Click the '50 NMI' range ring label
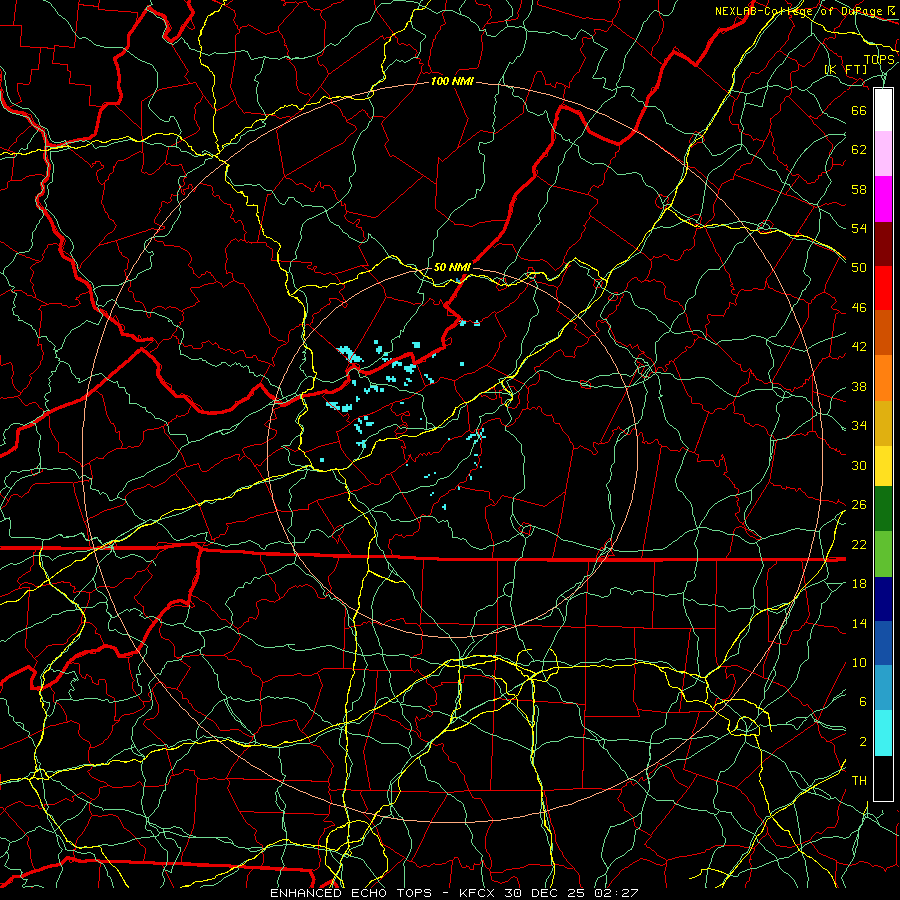This screenshot has width=900, height=900. click(x=452, y=267)
